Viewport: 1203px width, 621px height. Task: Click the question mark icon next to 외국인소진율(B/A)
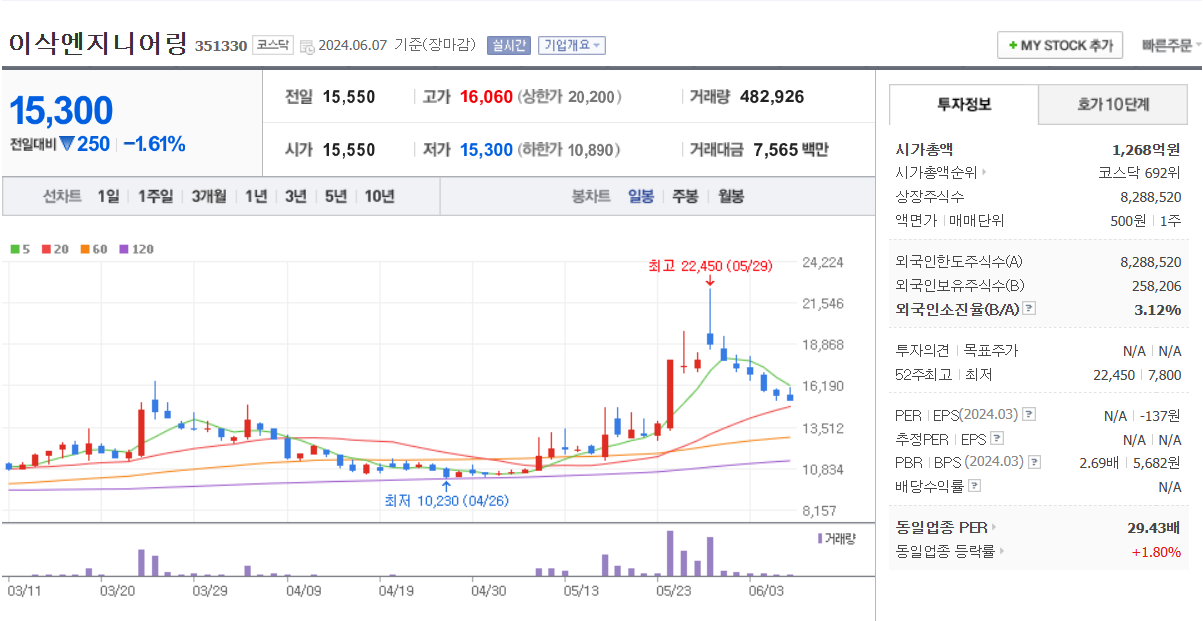[x=1029, y=309]
